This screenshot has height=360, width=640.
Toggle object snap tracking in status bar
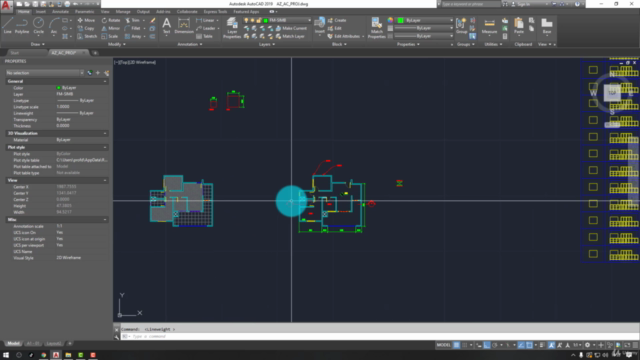521,345
